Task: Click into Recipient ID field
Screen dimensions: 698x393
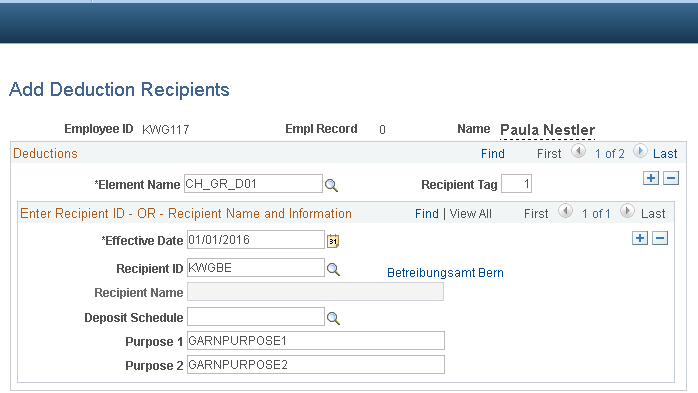Action: pyautogui.click(x=256, y=267)
